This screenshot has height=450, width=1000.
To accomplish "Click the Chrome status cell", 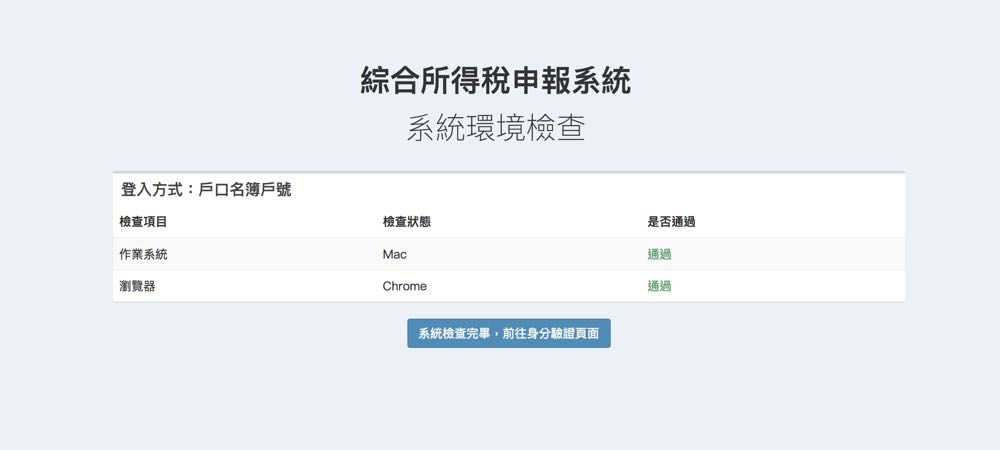I will point(404,286).
